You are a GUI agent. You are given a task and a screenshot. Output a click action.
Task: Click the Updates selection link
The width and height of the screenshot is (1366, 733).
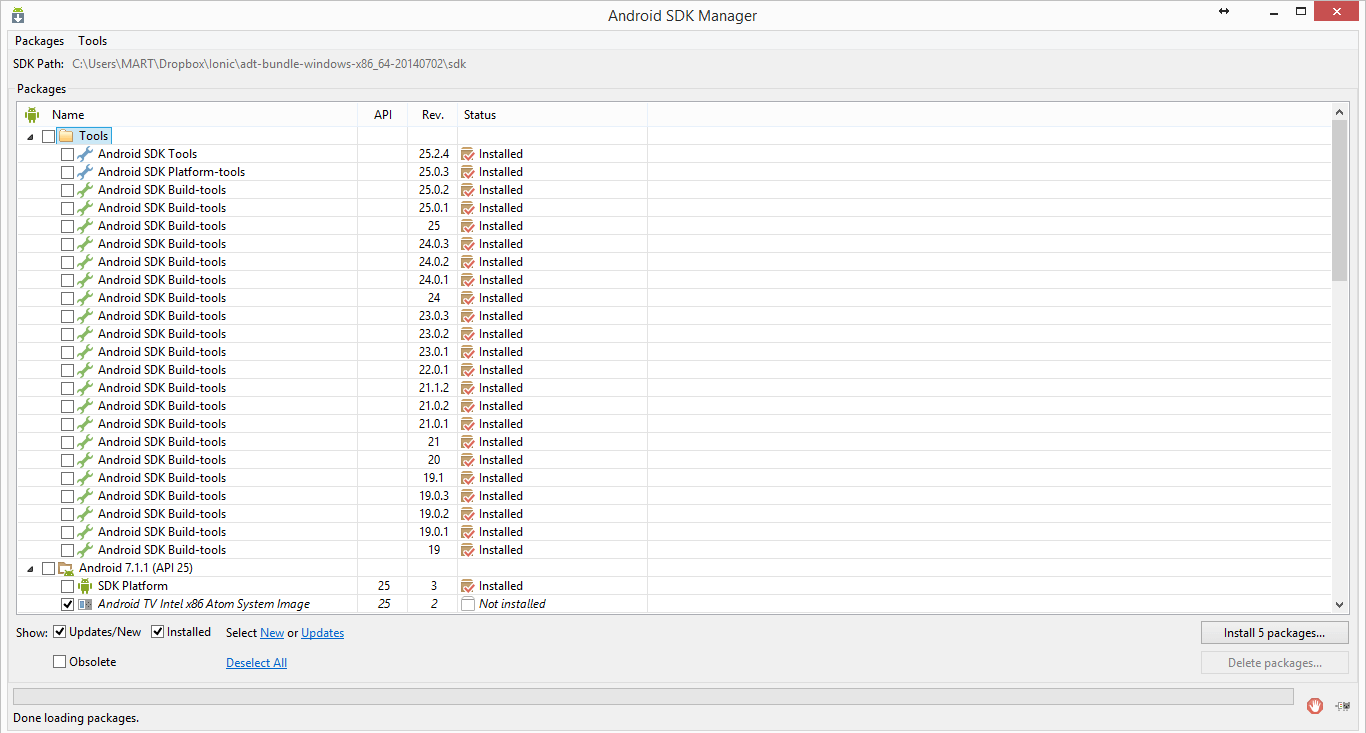click(322, 633)
